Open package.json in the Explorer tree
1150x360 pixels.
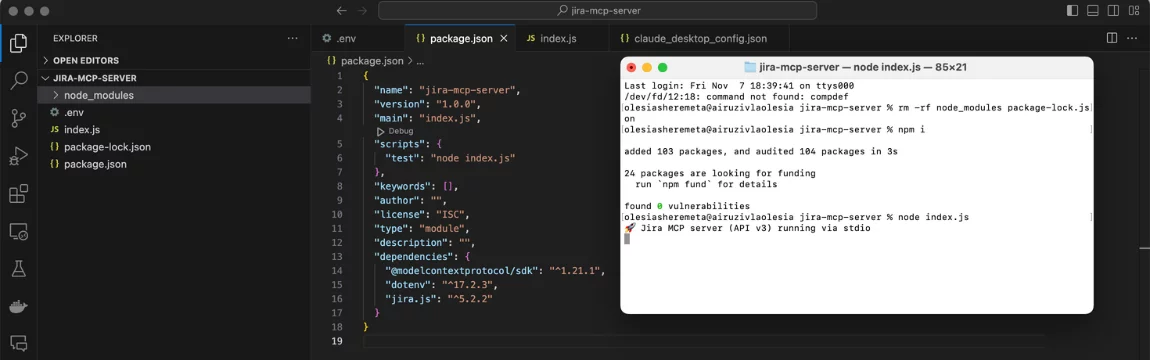click(x=174, y=164)
